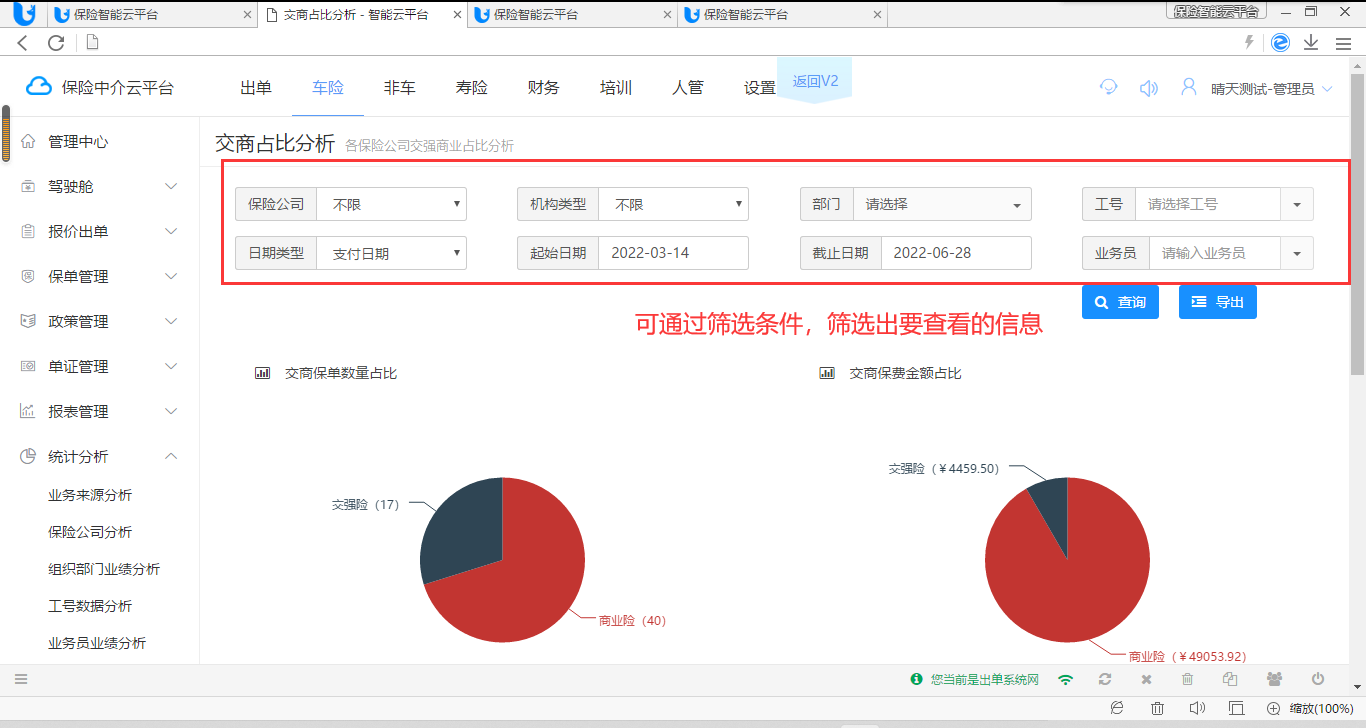Click the chart icon beside 交商保费金额占比
This screenshot has width=1366, height=728.
point(827,373)
